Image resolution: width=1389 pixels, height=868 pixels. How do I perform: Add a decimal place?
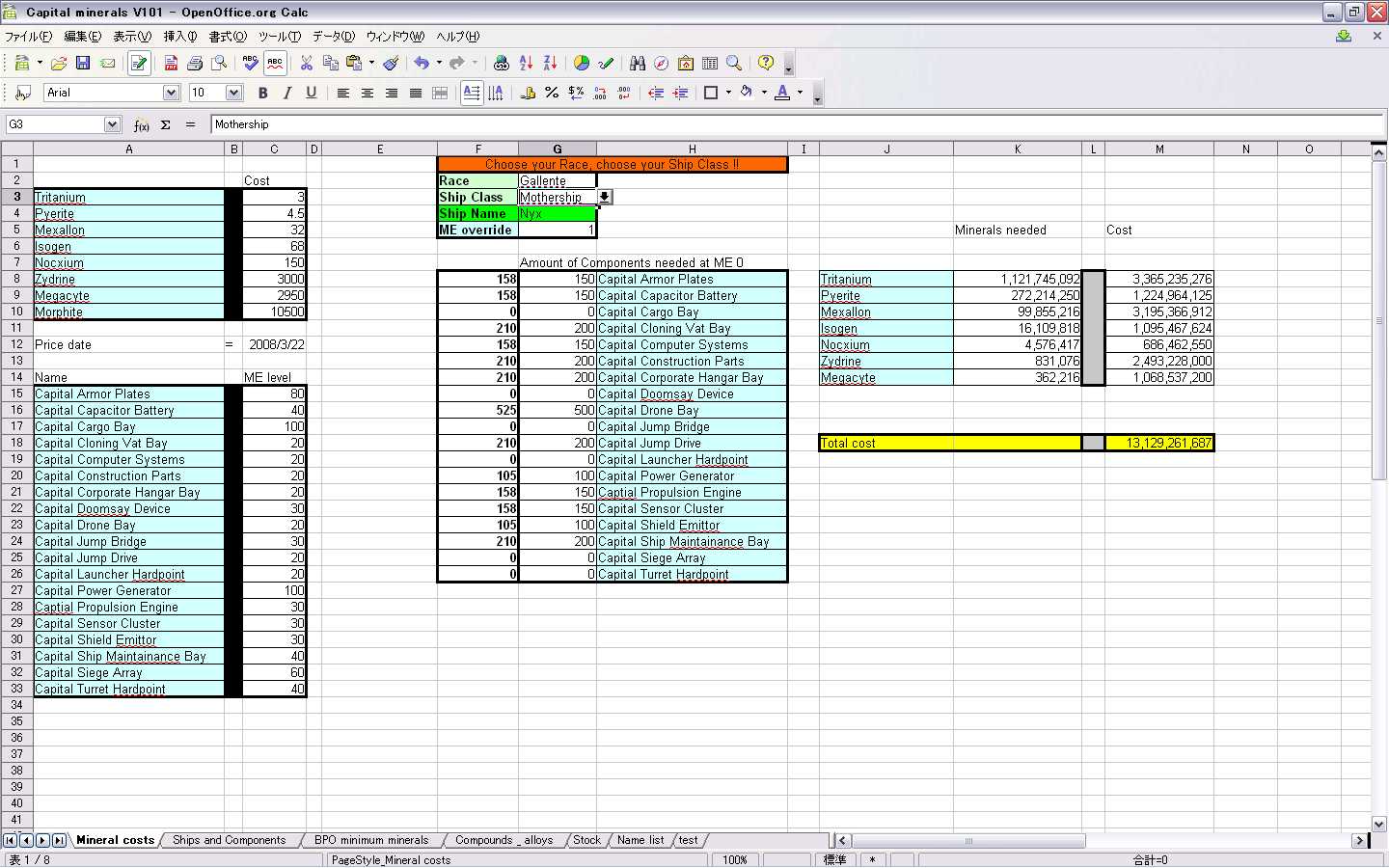pyautogui.click(x=600, y=93)
